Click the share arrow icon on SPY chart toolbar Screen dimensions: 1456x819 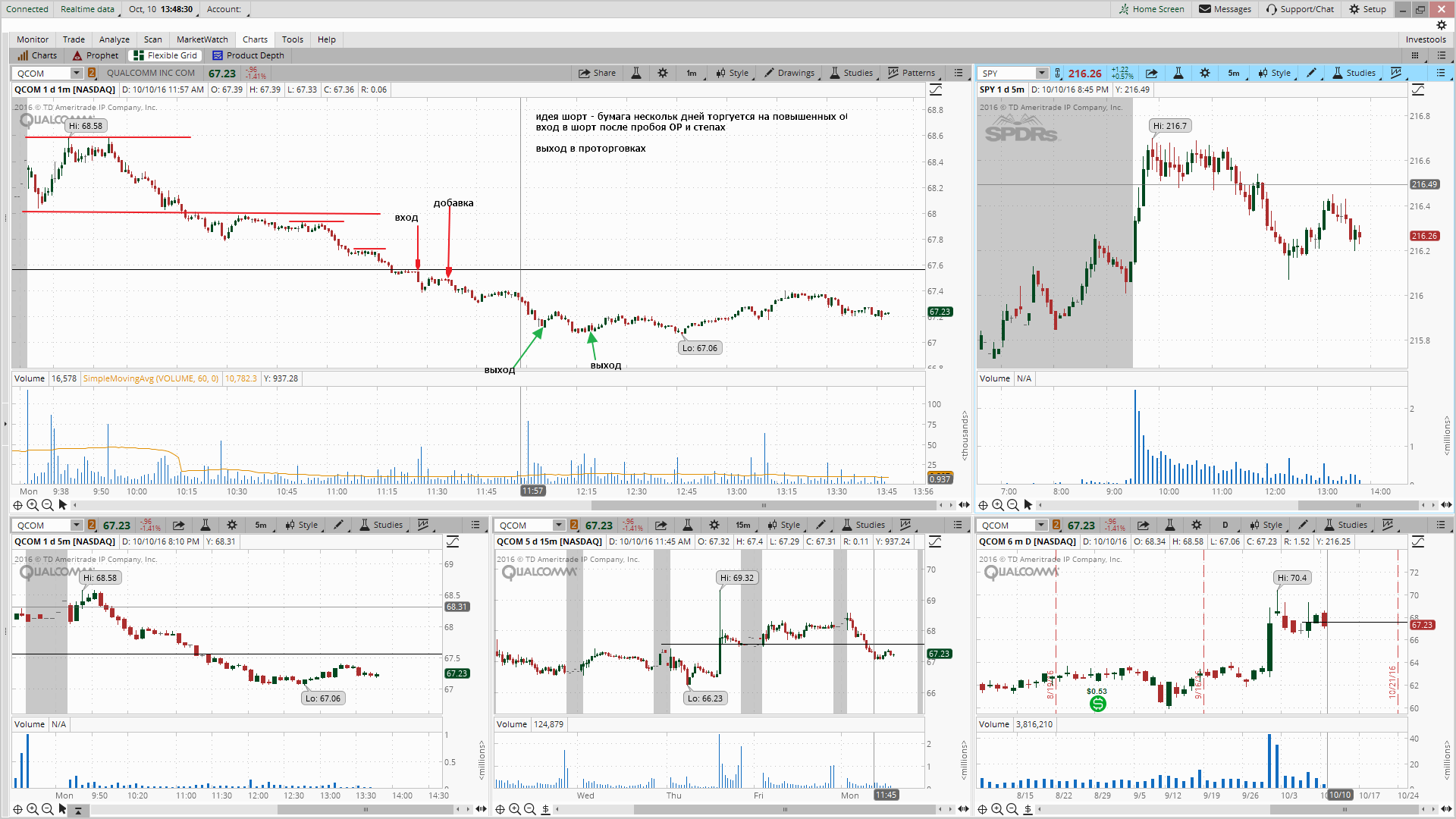[1152, 73]
